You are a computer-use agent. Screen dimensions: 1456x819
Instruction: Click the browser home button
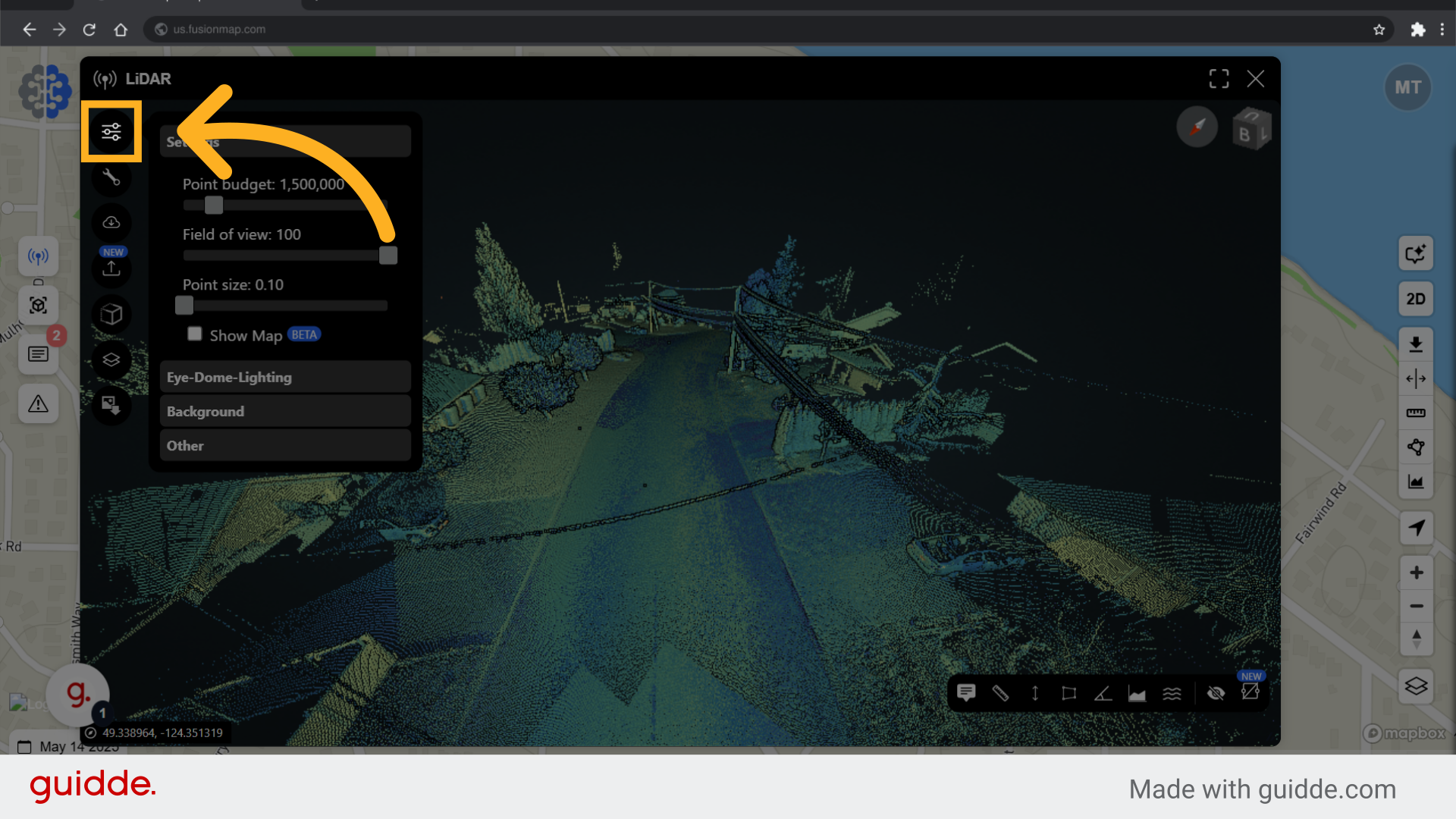pyautogui.click(x=121, y=30)
